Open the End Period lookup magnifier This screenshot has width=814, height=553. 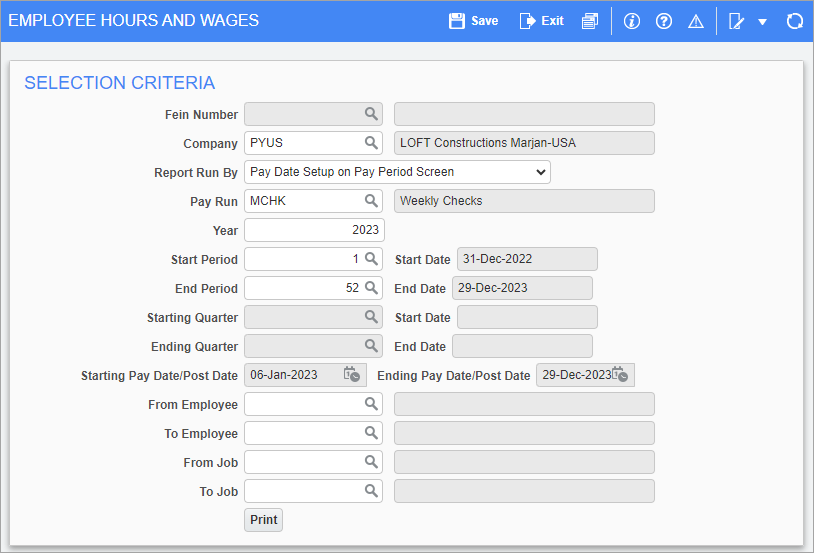pyautogui.click(x=371, y=288)
